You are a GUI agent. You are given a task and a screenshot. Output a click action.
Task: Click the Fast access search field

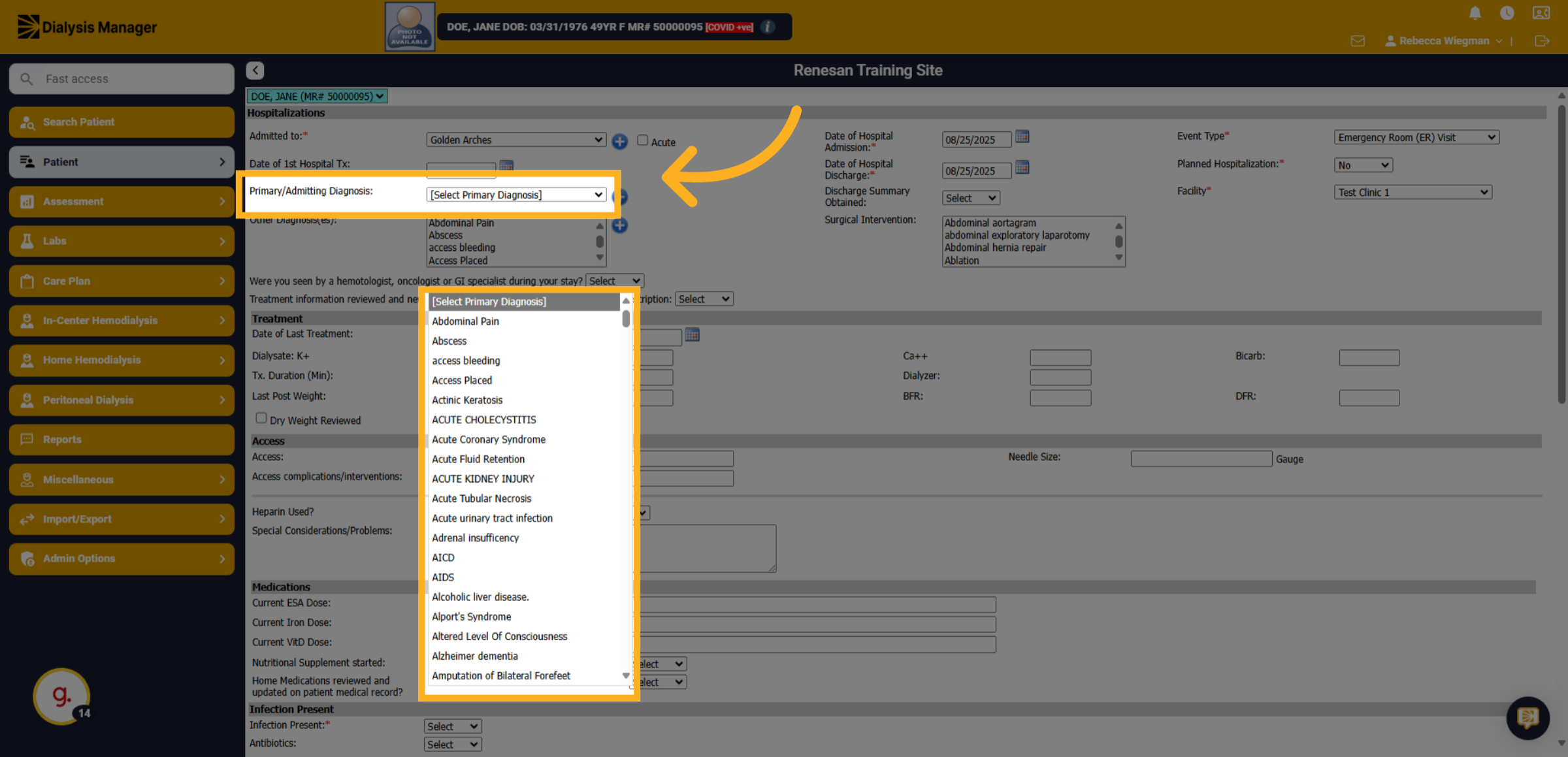122,78
